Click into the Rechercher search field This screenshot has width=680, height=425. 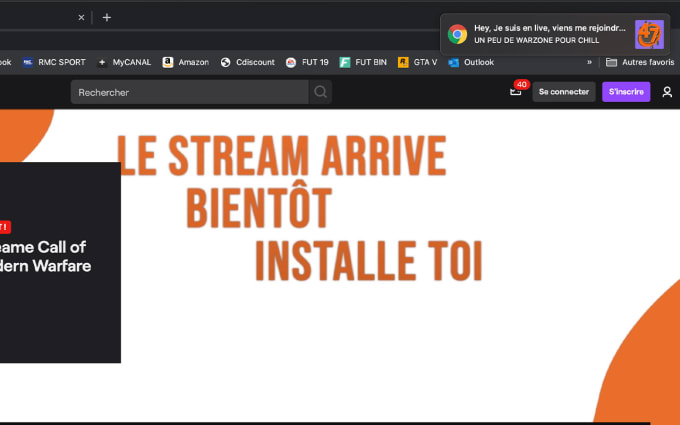point(190,92)
